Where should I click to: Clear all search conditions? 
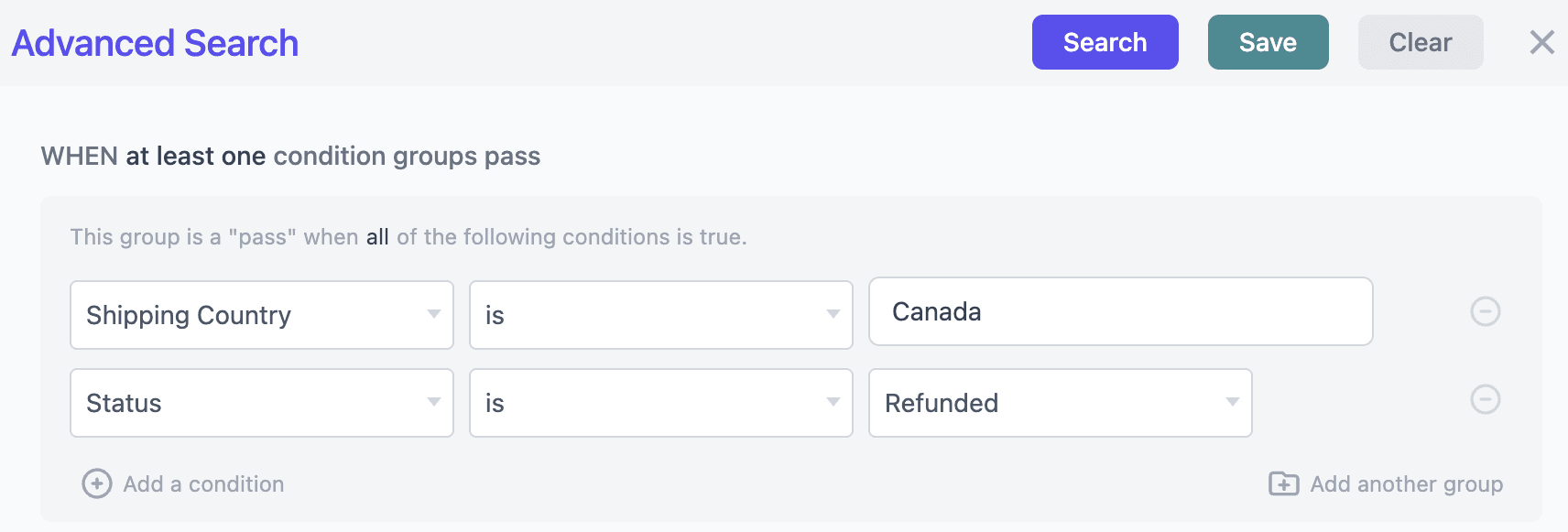(1420, 42)
